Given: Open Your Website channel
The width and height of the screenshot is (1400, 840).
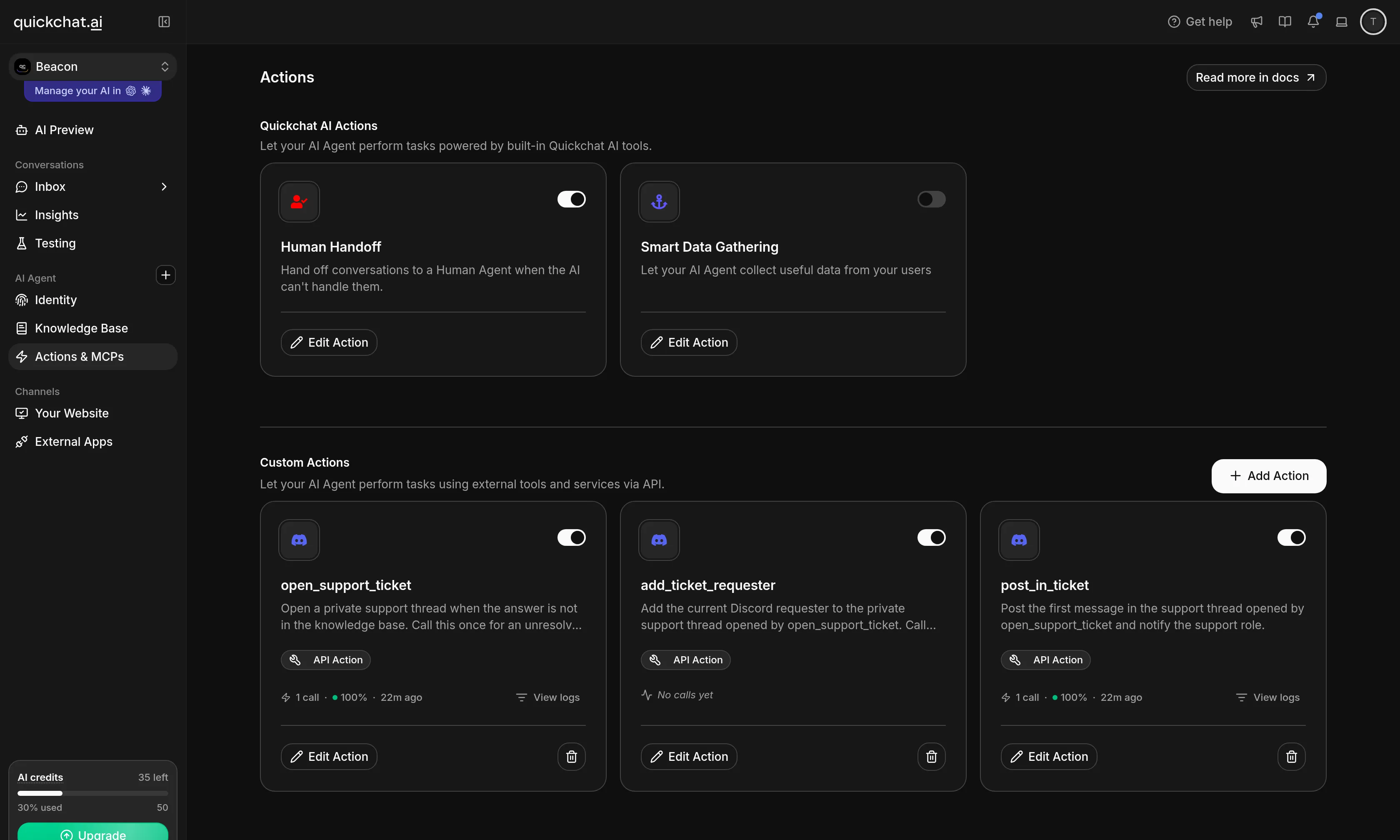Looking at the screenshot, I should pos(93,413).
